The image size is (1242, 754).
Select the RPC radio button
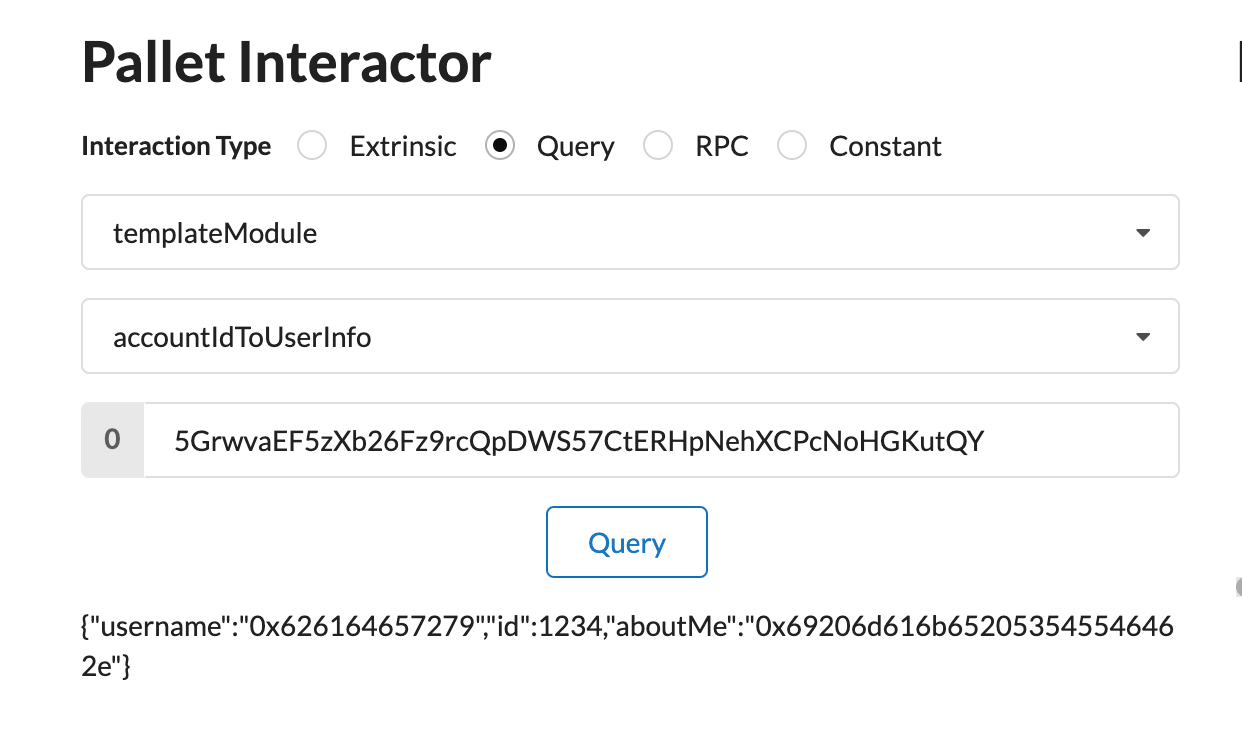click(x=658, y=146)
